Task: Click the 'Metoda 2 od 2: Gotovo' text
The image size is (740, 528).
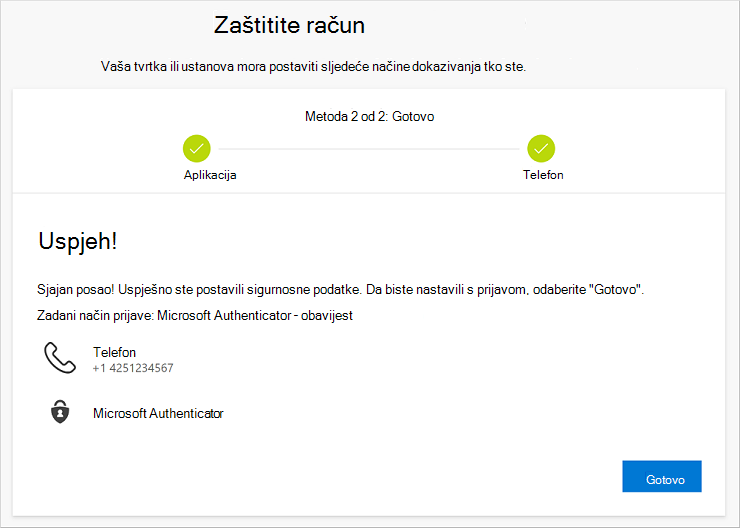Action: [370, 116]
